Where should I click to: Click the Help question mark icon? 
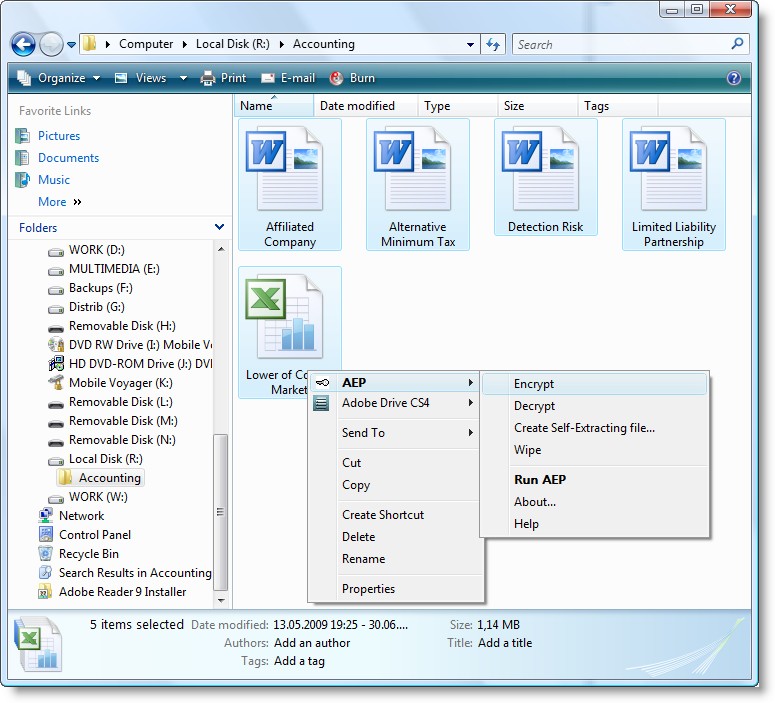pyautogui.click(x=734, y=78)
